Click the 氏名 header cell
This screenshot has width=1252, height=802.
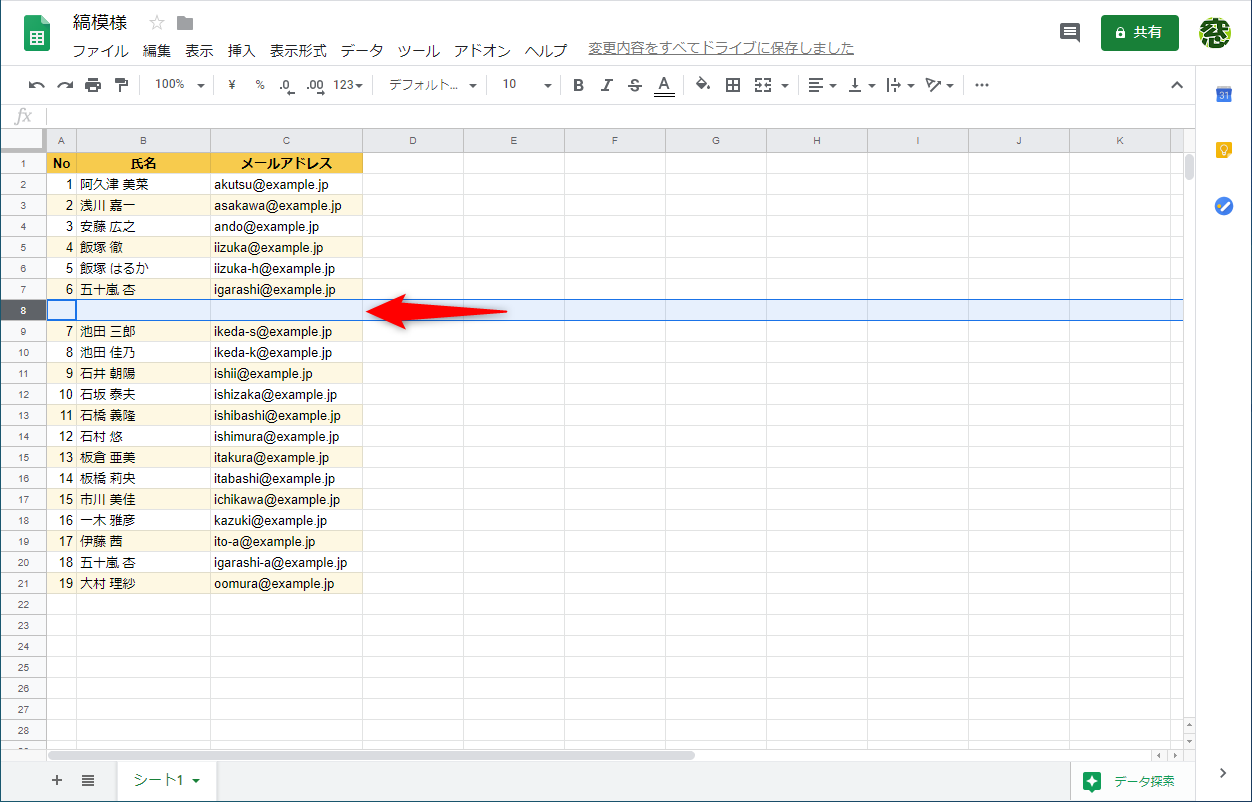[x=143, y=163]
